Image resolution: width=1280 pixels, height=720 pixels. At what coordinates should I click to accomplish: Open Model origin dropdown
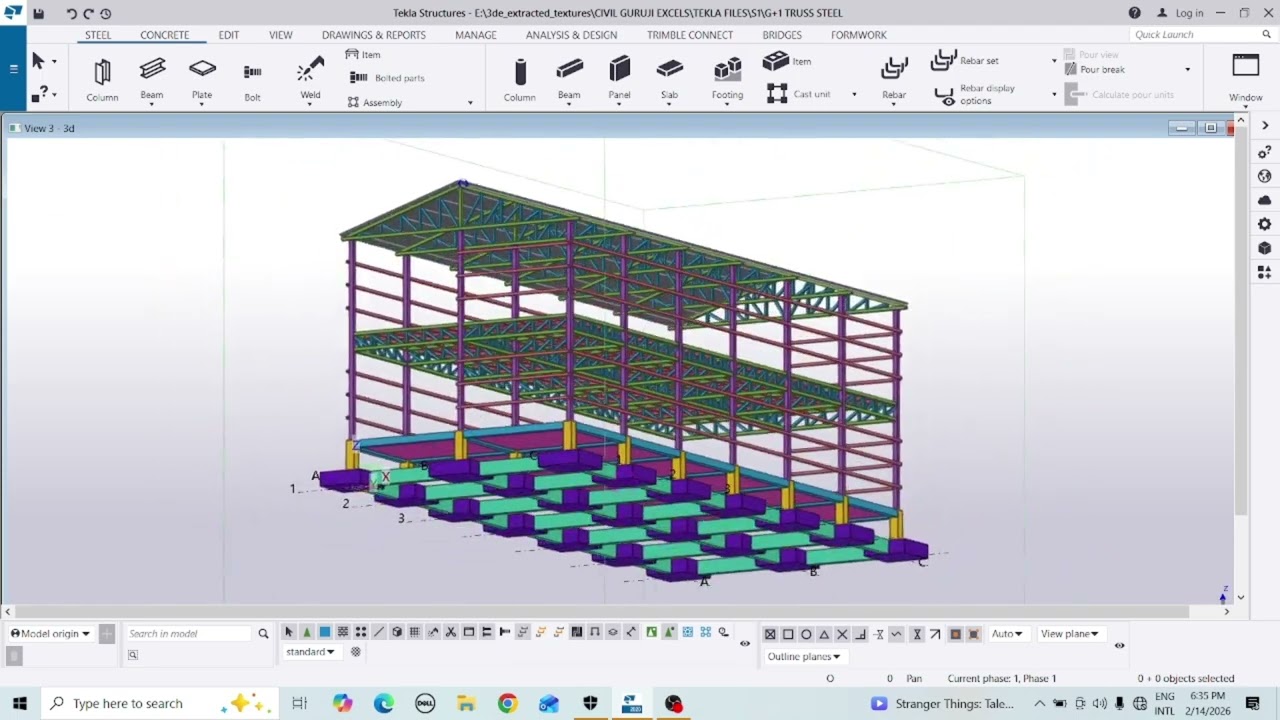(50, 633)
